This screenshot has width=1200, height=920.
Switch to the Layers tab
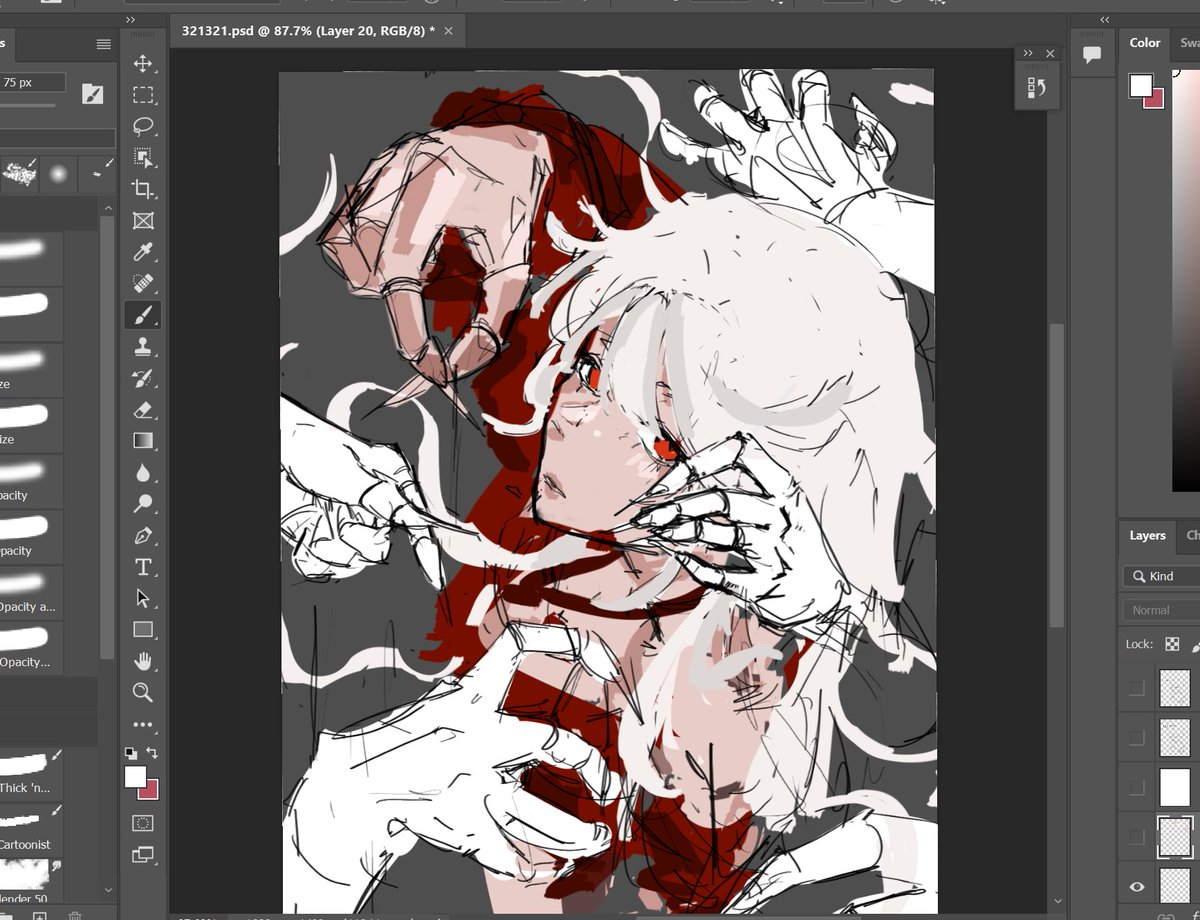1147,535
